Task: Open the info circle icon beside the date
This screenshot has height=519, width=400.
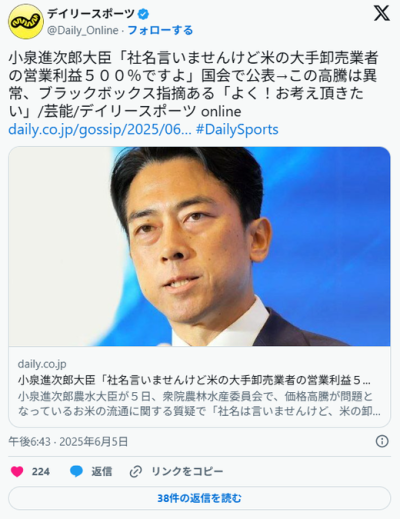Action: (382, 441)
